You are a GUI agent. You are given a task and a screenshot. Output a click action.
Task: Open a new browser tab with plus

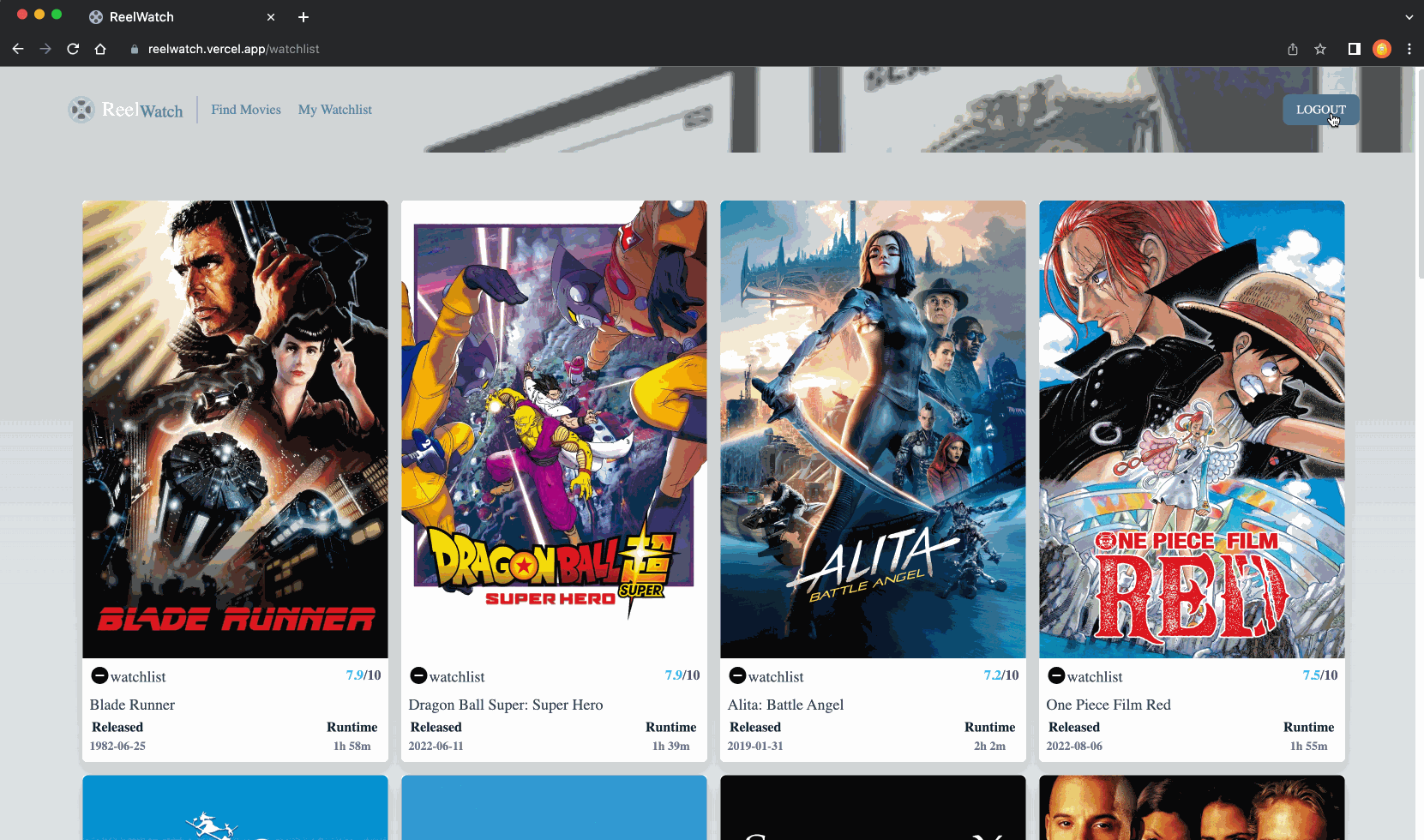pos(303,17)
